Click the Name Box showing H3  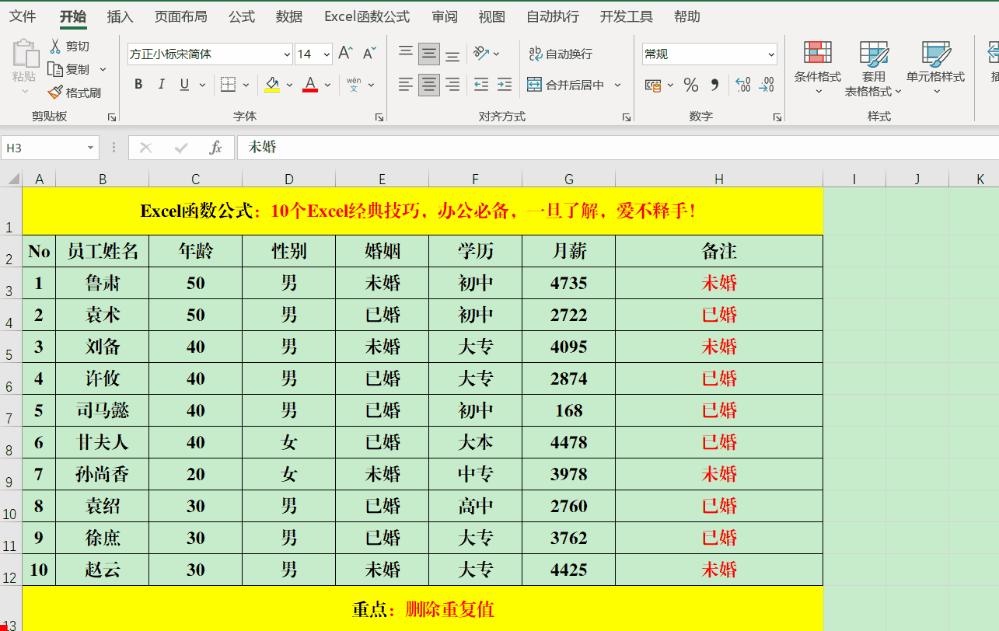40,145
